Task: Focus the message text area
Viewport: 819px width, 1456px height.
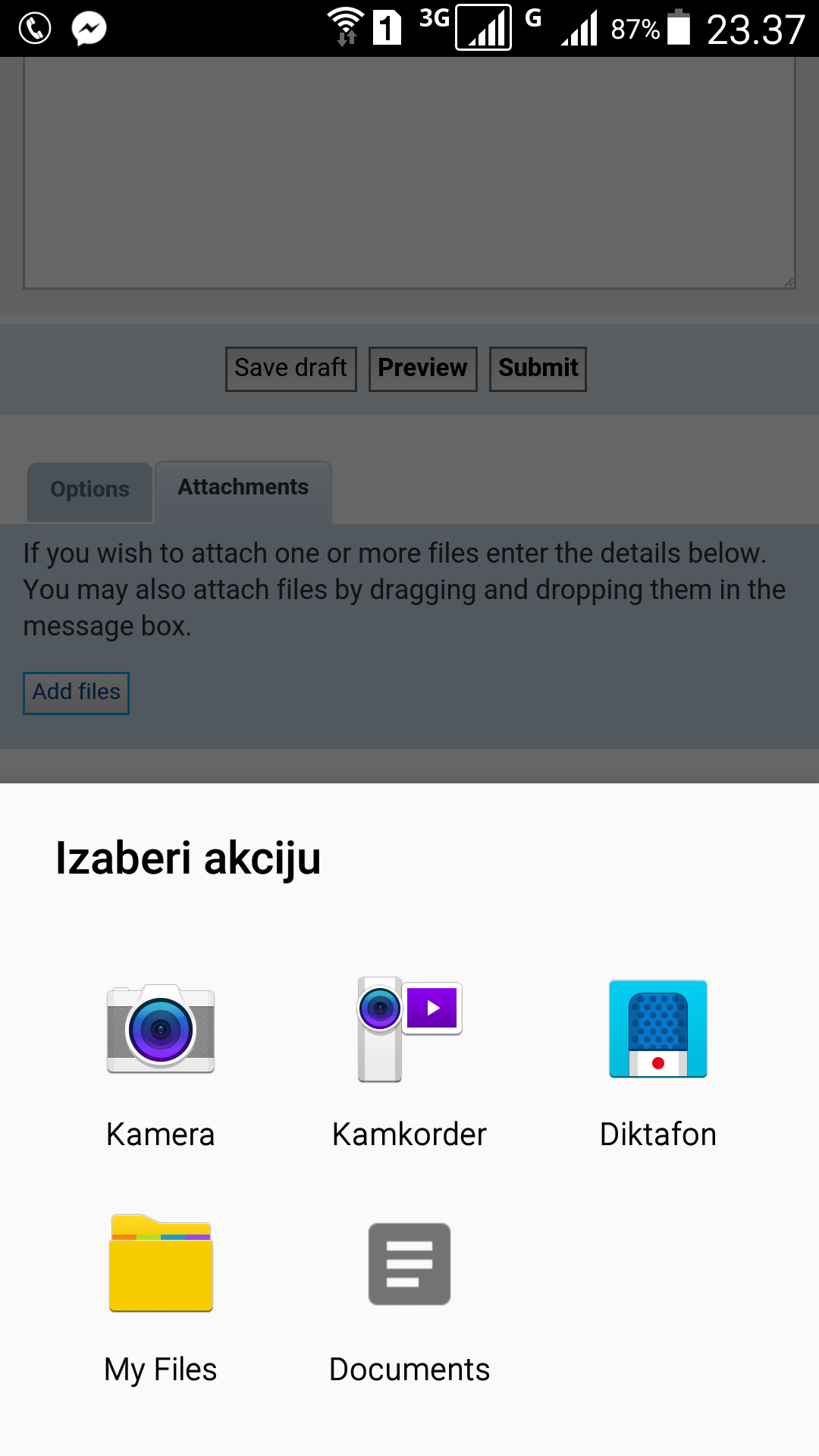Action: 409,174
